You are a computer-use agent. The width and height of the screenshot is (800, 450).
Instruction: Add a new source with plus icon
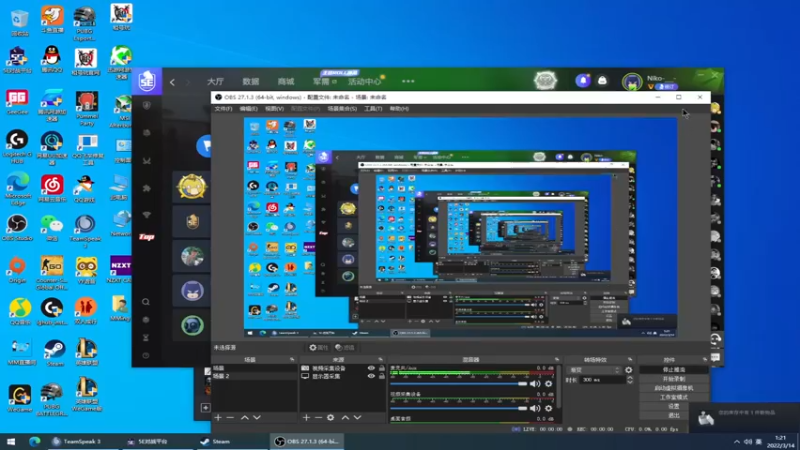tap(306, 417)
